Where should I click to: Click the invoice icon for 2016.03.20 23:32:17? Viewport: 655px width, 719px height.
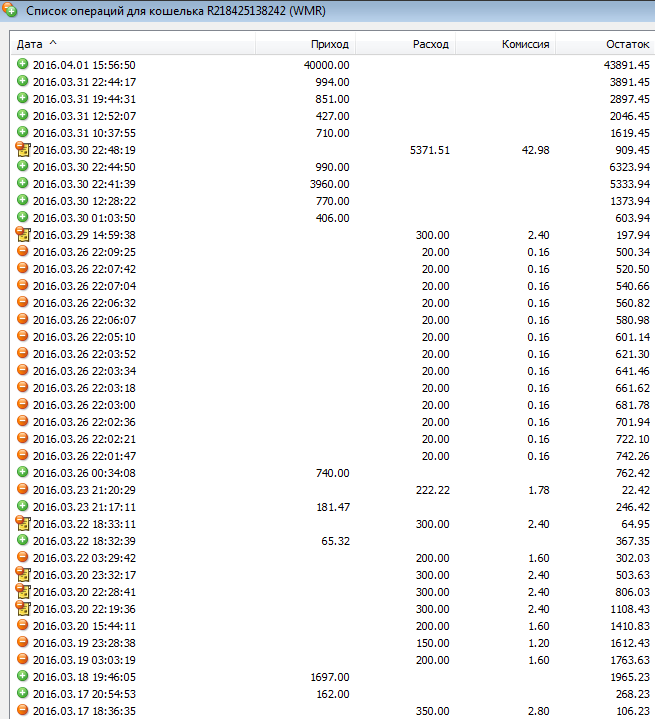pos(23,574)
